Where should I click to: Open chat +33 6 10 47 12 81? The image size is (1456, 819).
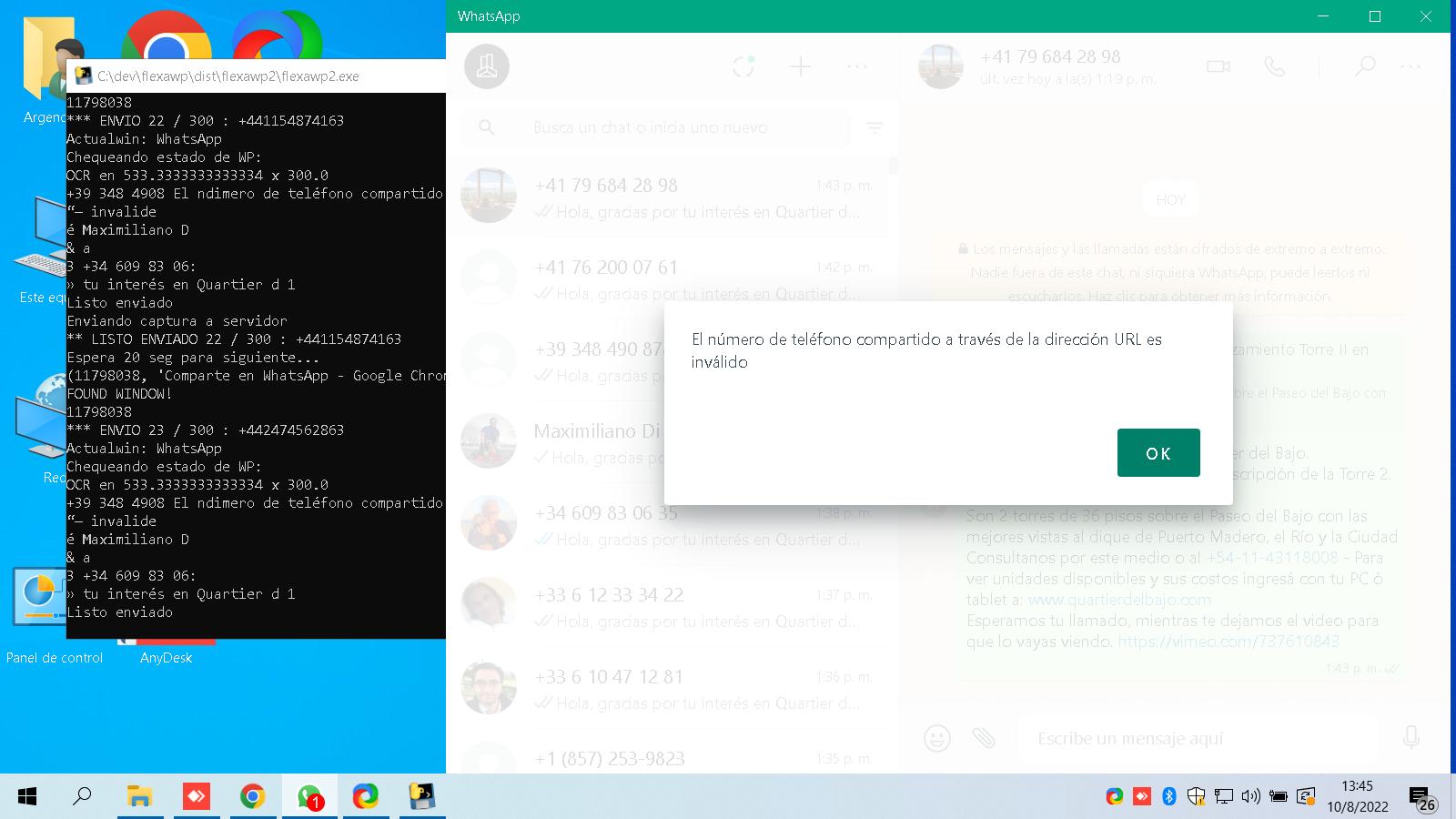[666, 689]
